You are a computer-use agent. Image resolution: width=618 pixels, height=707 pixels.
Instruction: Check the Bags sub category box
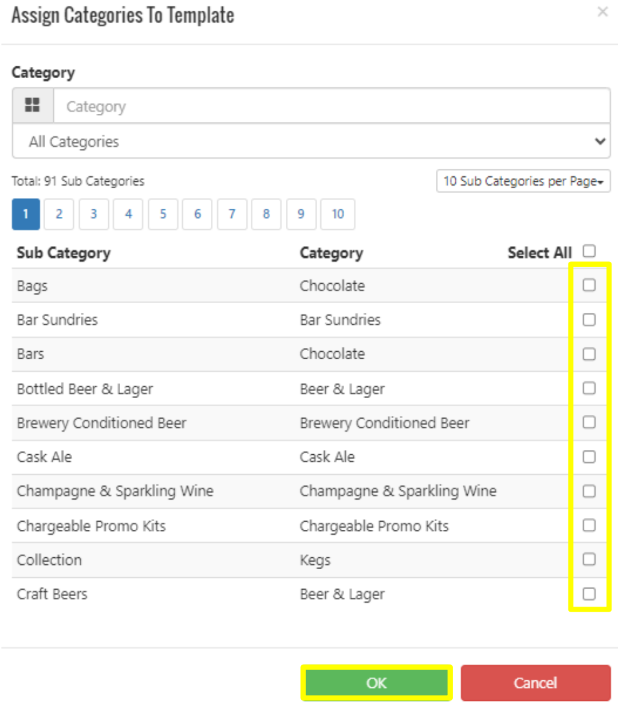tap(589, 285)
